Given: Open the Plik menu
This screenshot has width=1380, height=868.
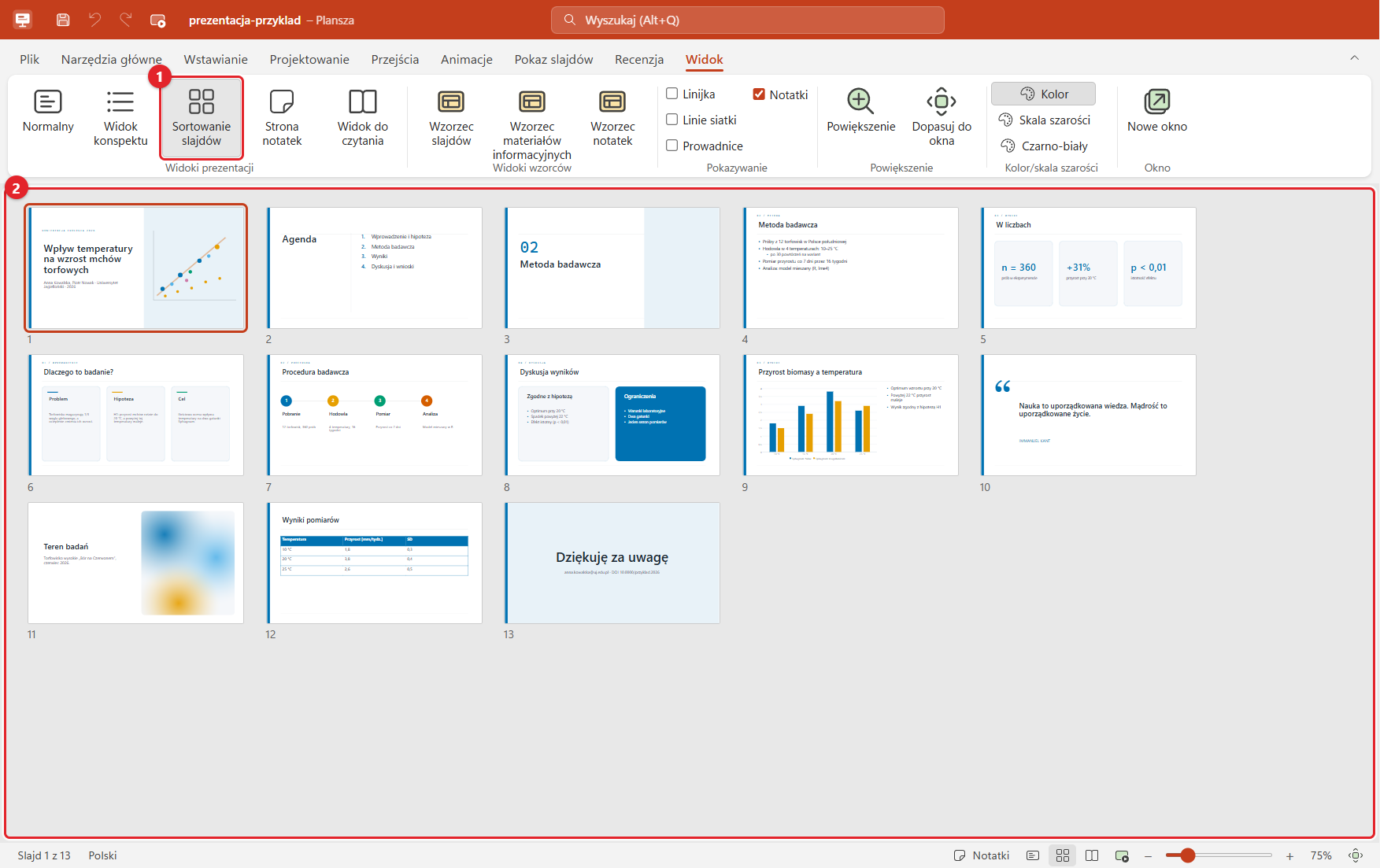Looking at the screenshot, I should tap(30, 60).
